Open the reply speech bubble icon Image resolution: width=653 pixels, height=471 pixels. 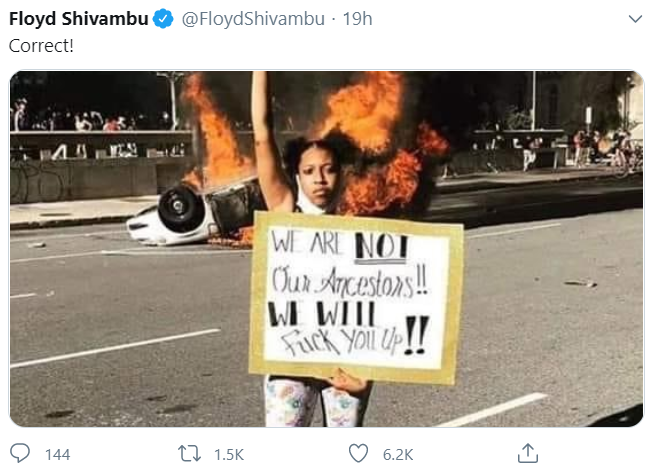pos(20,453)
